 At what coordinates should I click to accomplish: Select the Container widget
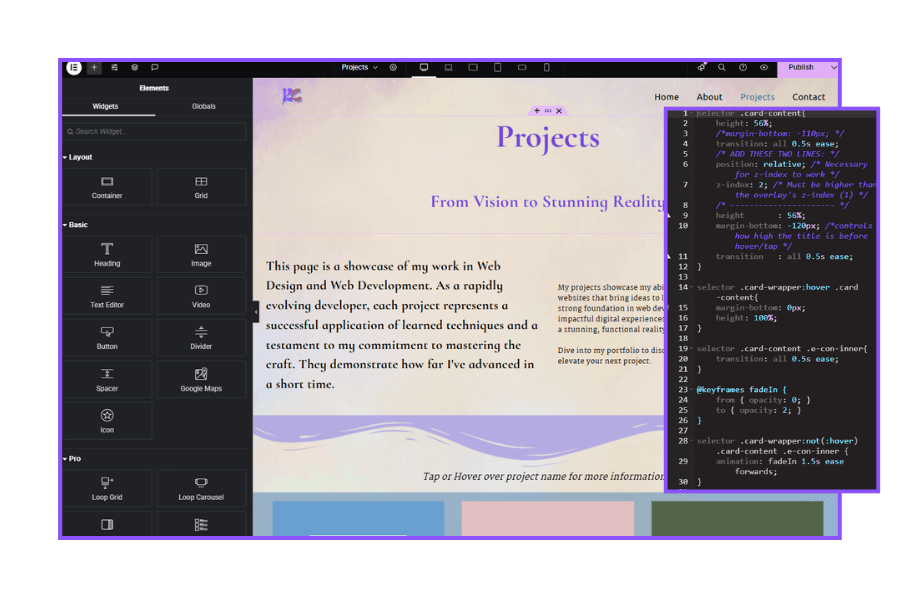point(107,186)
